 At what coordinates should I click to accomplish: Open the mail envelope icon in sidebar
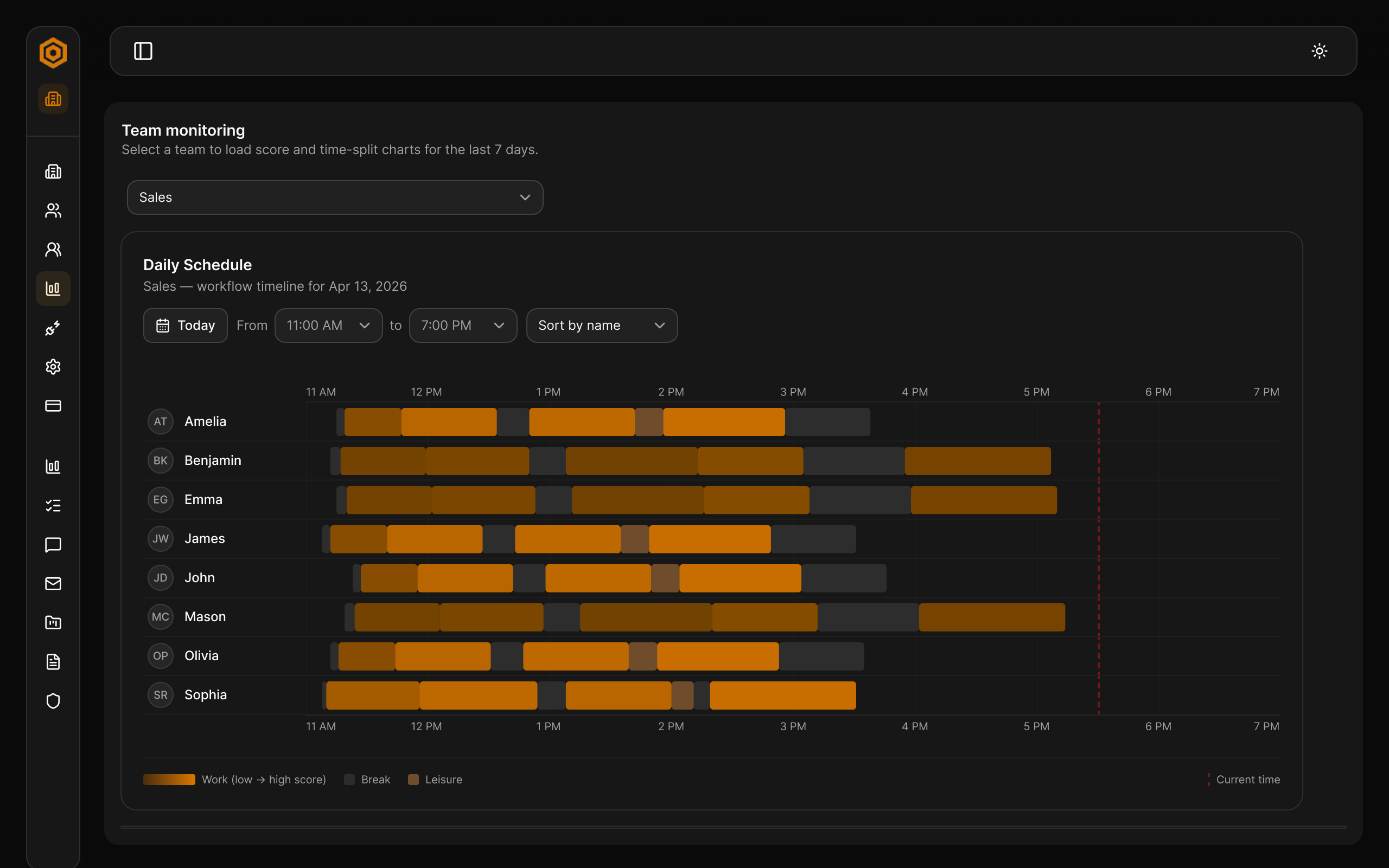[x=53, y=584]
